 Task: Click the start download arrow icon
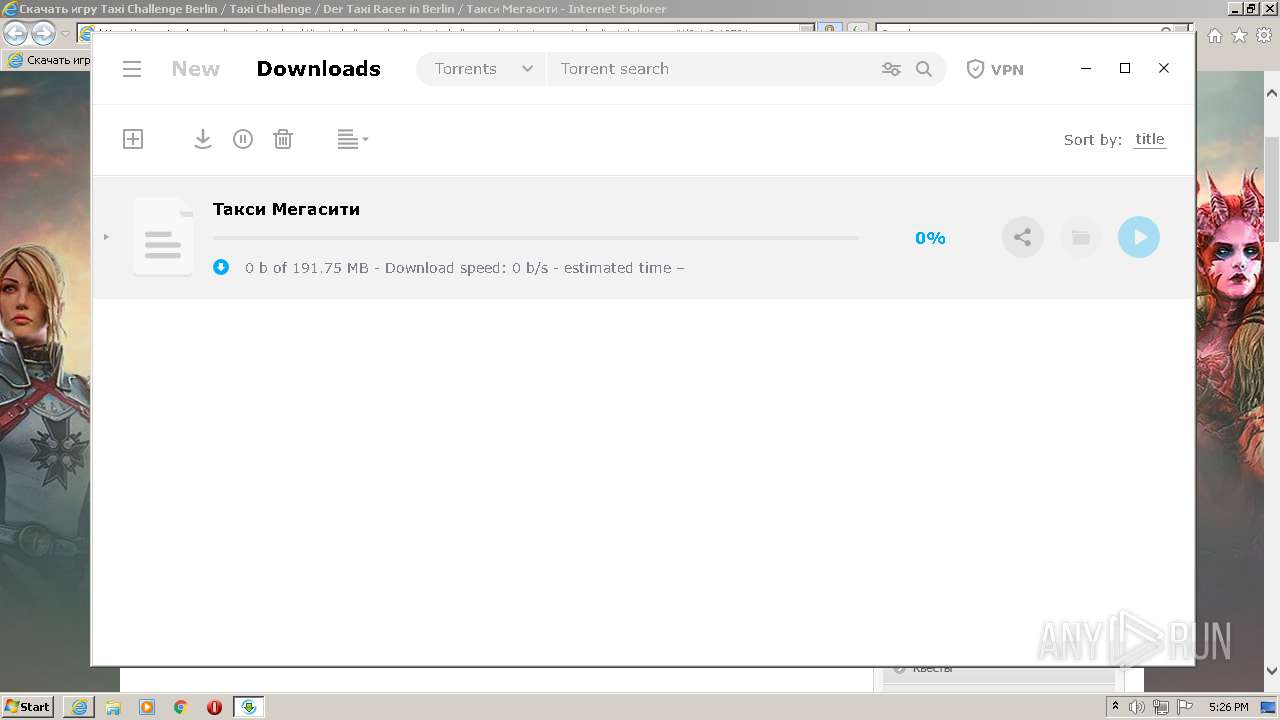coord(203,139)
